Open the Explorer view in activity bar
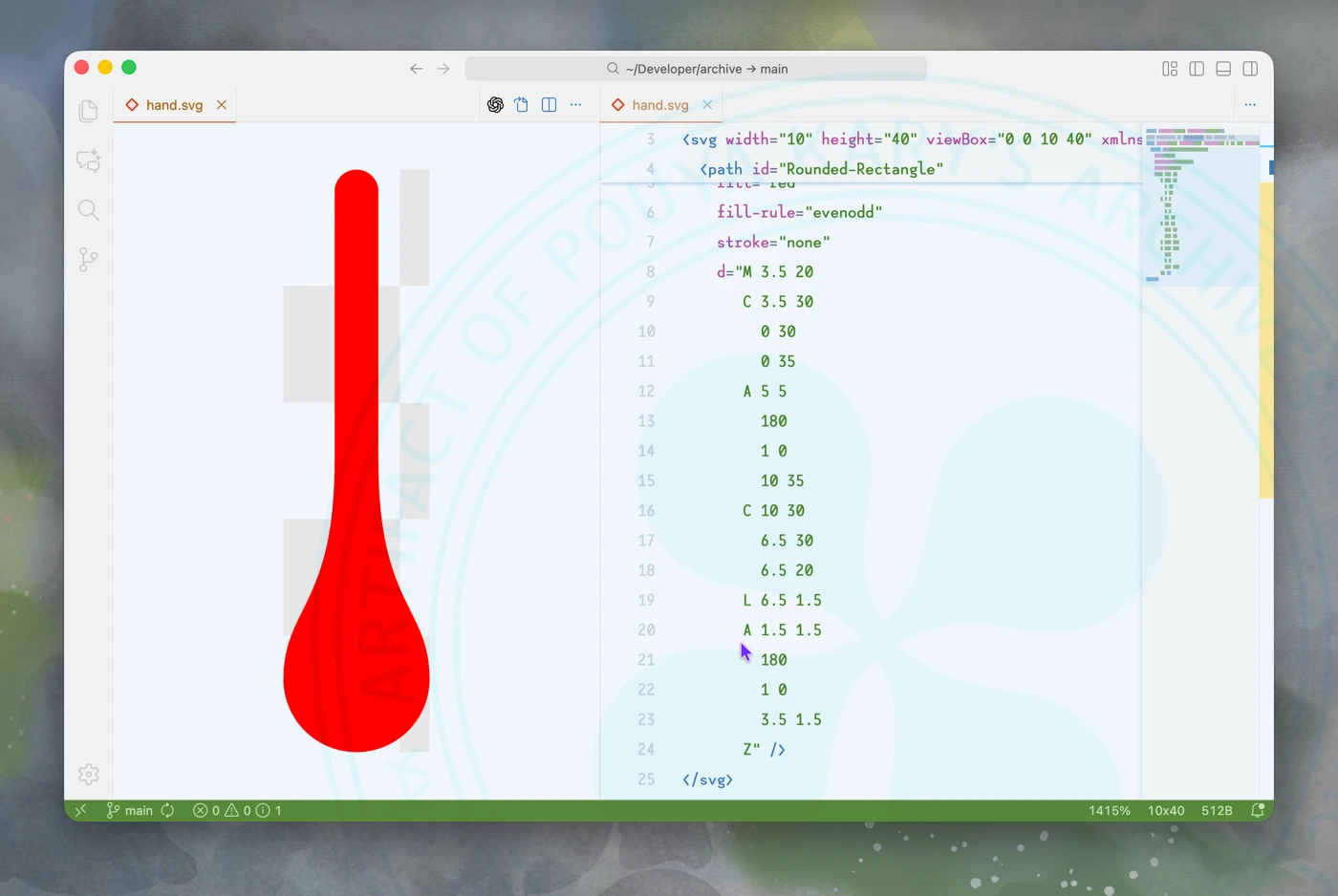Image resolution: width=1338 pixels, height=896 pixels. 88,111
